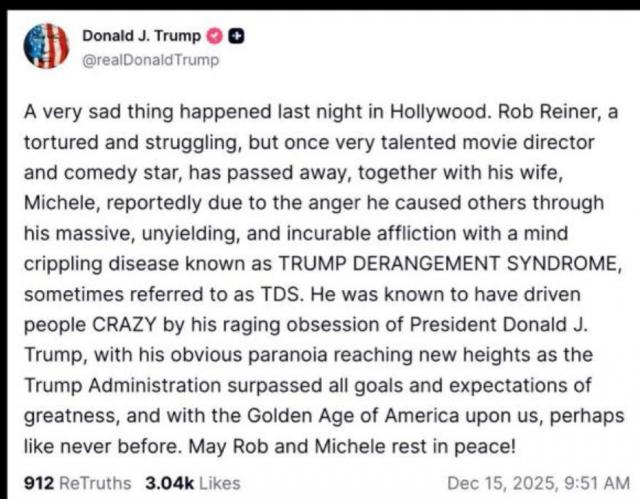The width and height of the screenshot is (640, 499).
Task: Click the profile avatar thumbnail
Action: point(47,45)
